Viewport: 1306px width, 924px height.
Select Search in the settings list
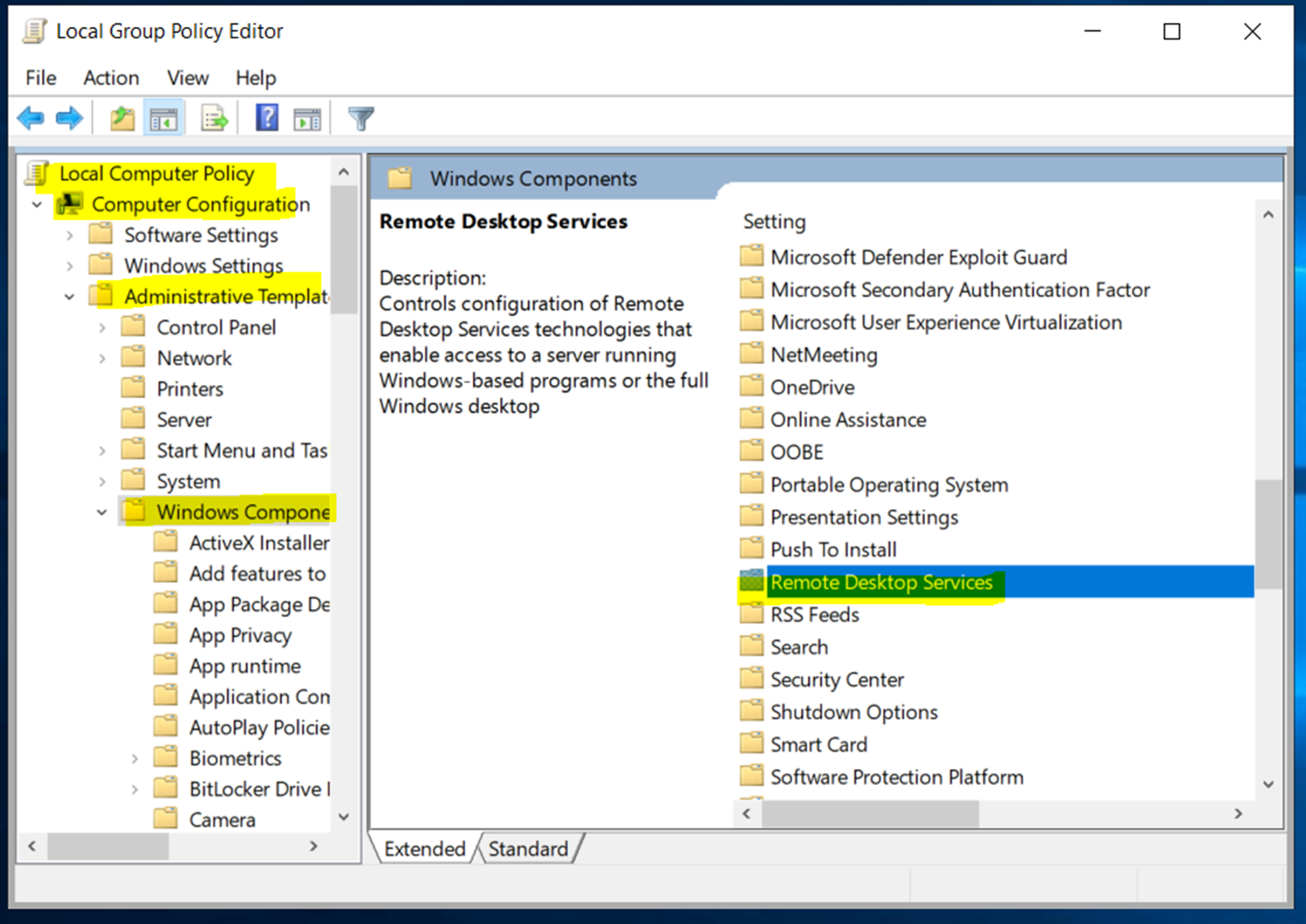[798, 647]
